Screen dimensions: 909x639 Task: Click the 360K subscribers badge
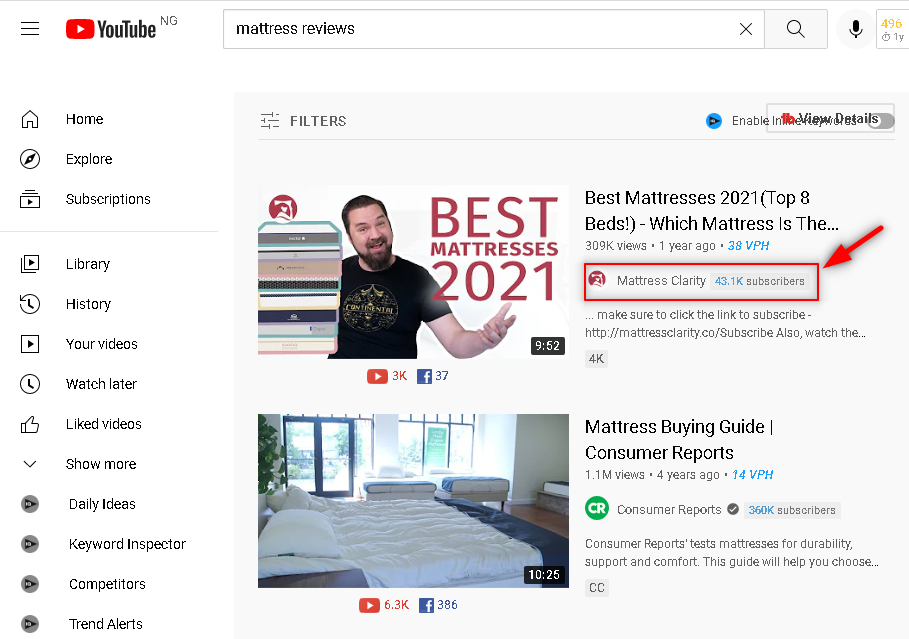[x=792, y=510]
